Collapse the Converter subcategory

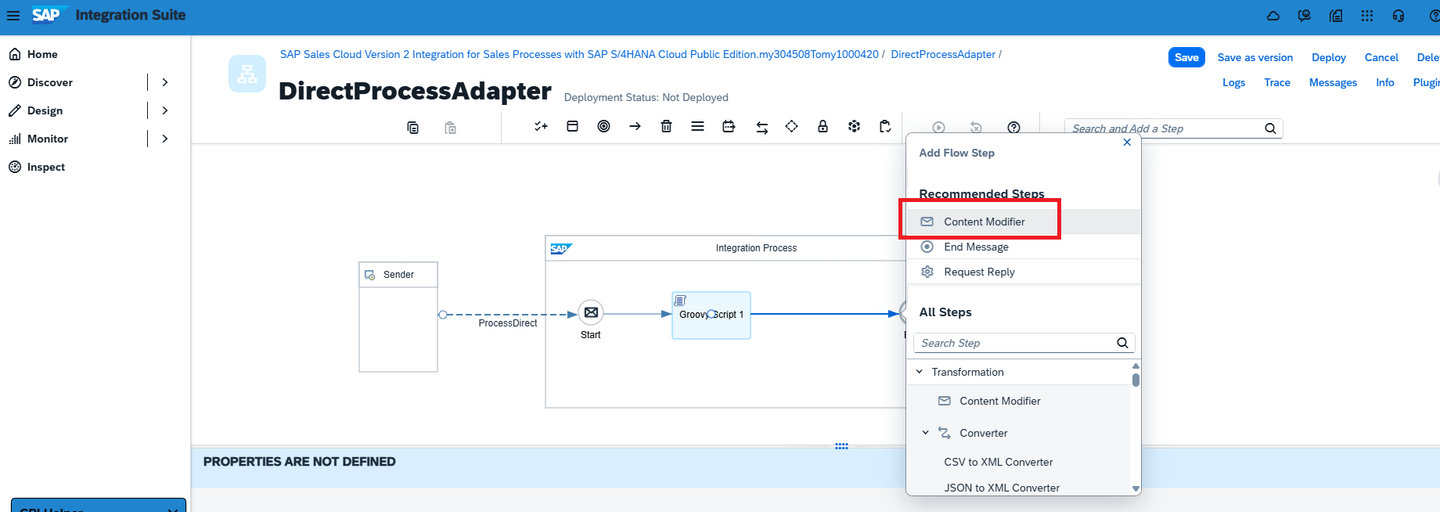tap(925, 433)
